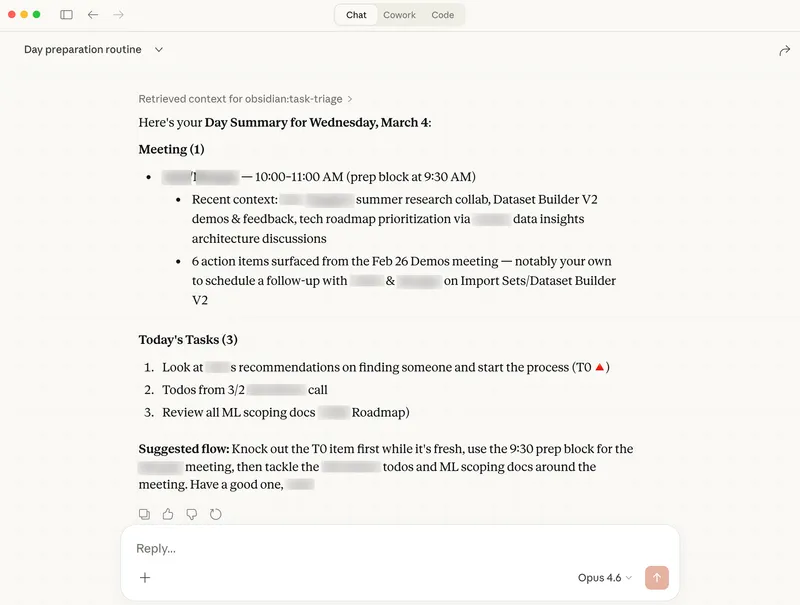Navigate back with the left arrow icon
This screenshot has width=800, height=605.
[x=91, y=15]
